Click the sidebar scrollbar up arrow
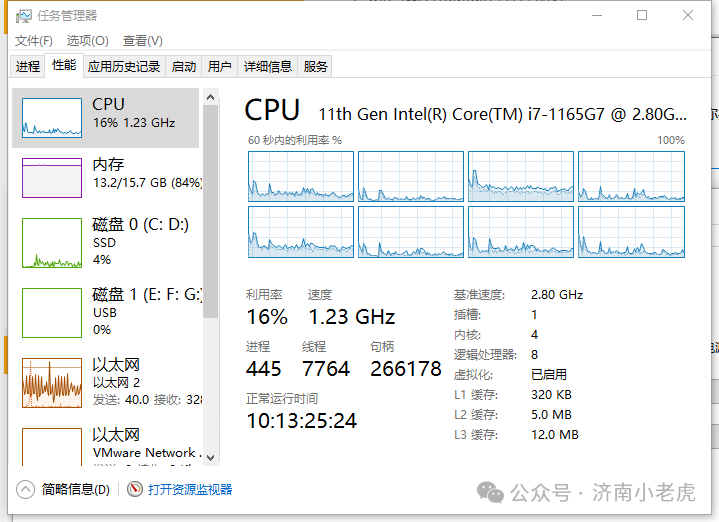Viewport: 719px width, 522px height. [x=210, y=97]
